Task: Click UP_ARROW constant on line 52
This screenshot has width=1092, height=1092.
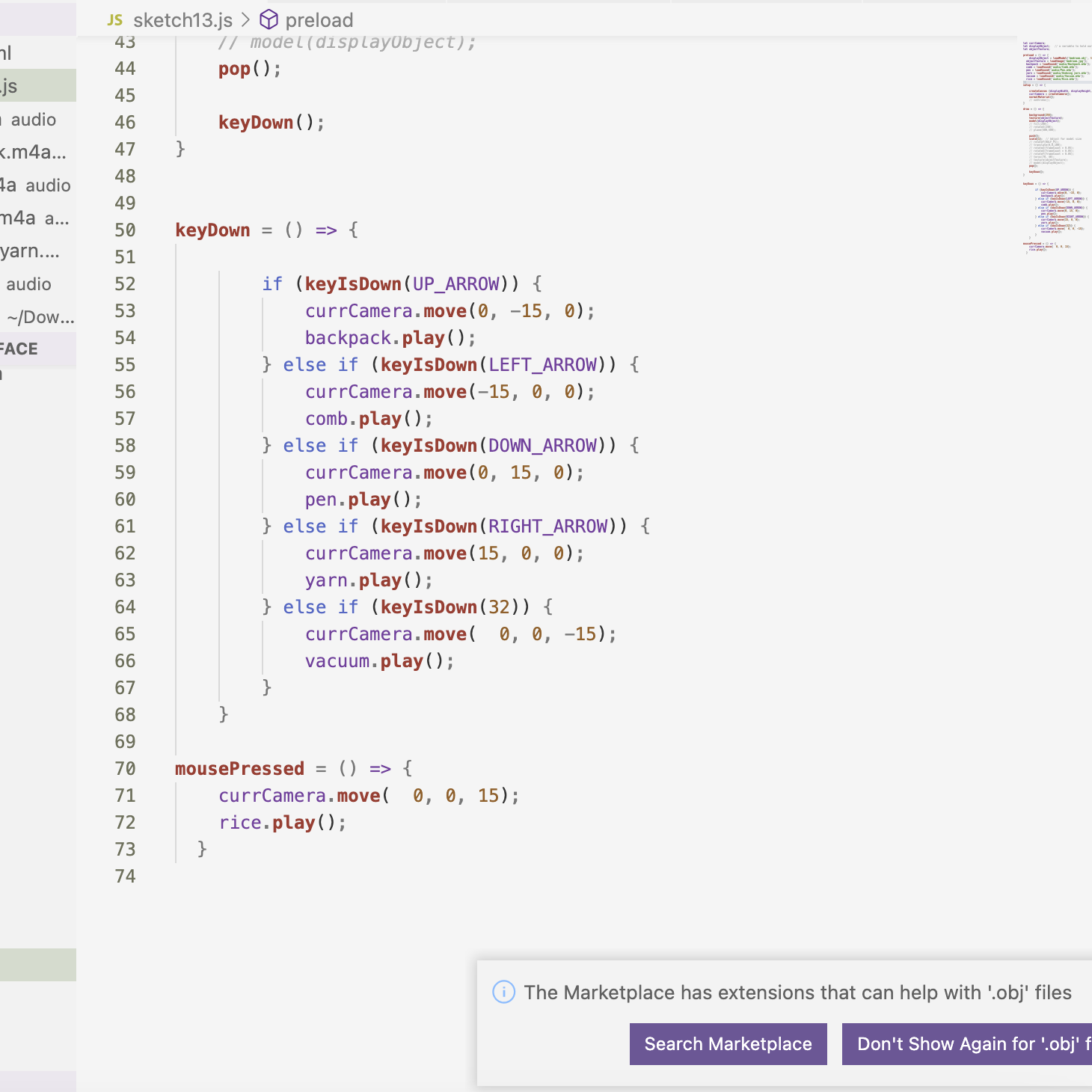Action: click(455, 284)
